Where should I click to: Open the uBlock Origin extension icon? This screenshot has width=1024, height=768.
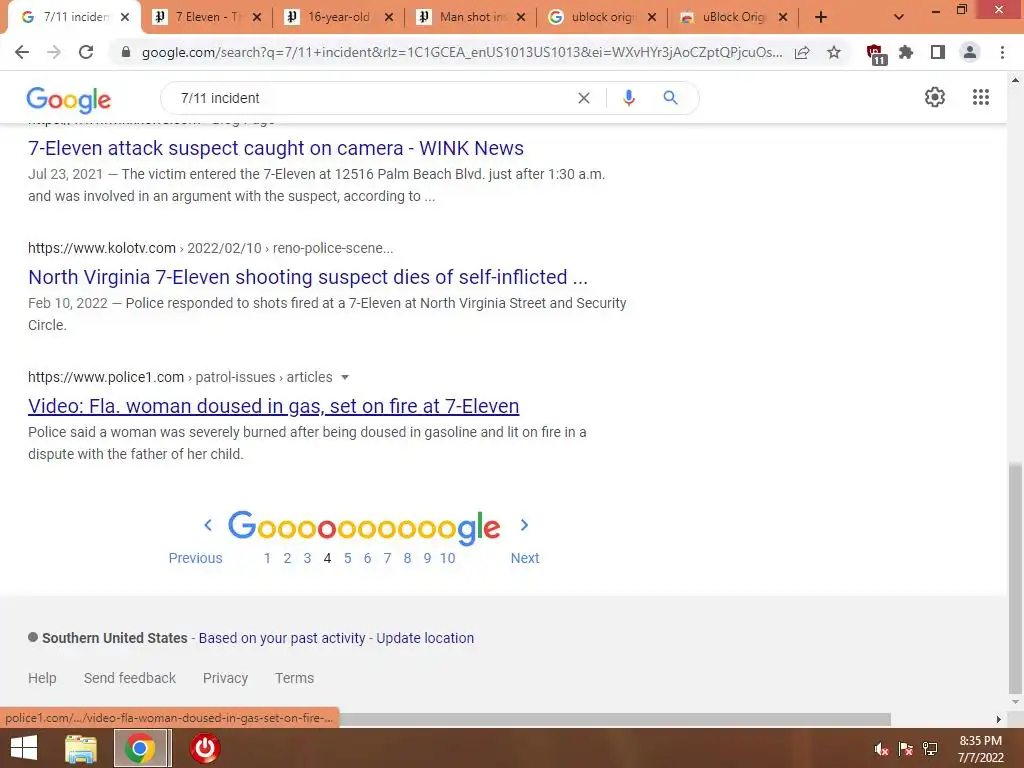[x=876, y=54]
